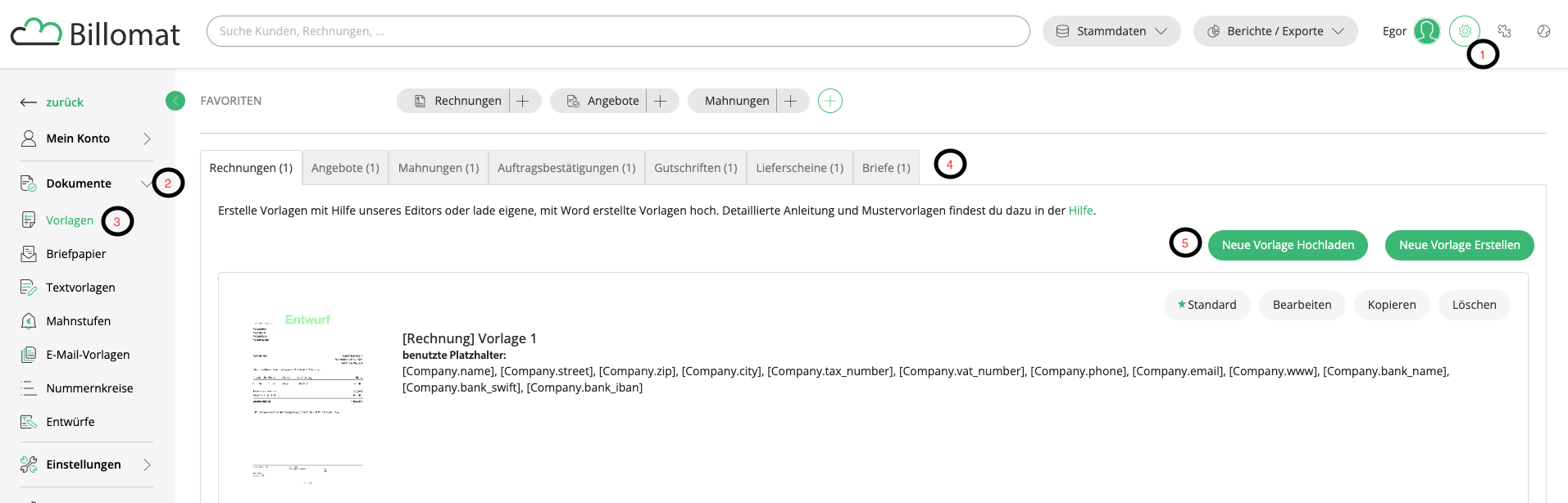Open Mahnungen favorite shortcut
The width and height of the screenshot is (1568, 503).
732,101
